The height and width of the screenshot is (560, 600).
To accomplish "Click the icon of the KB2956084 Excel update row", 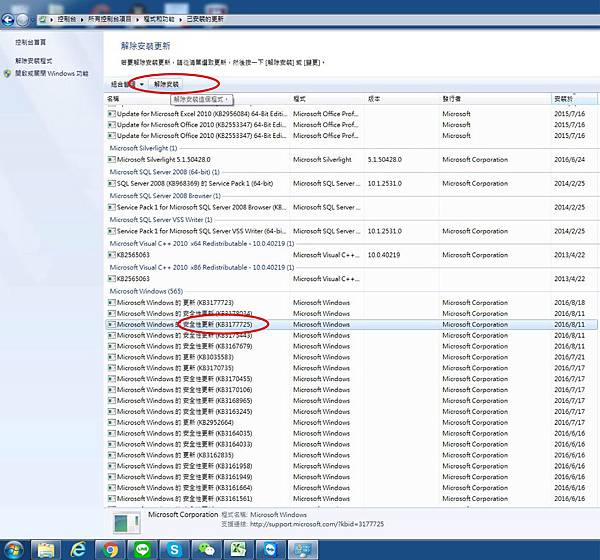I will click(111, 114).
